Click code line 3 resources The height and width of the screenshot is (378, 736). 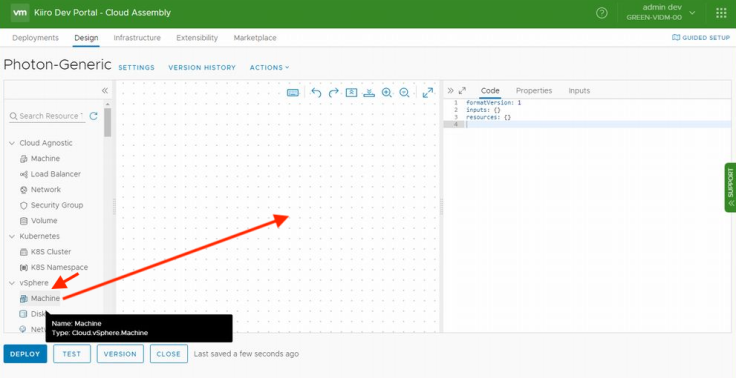489,117
